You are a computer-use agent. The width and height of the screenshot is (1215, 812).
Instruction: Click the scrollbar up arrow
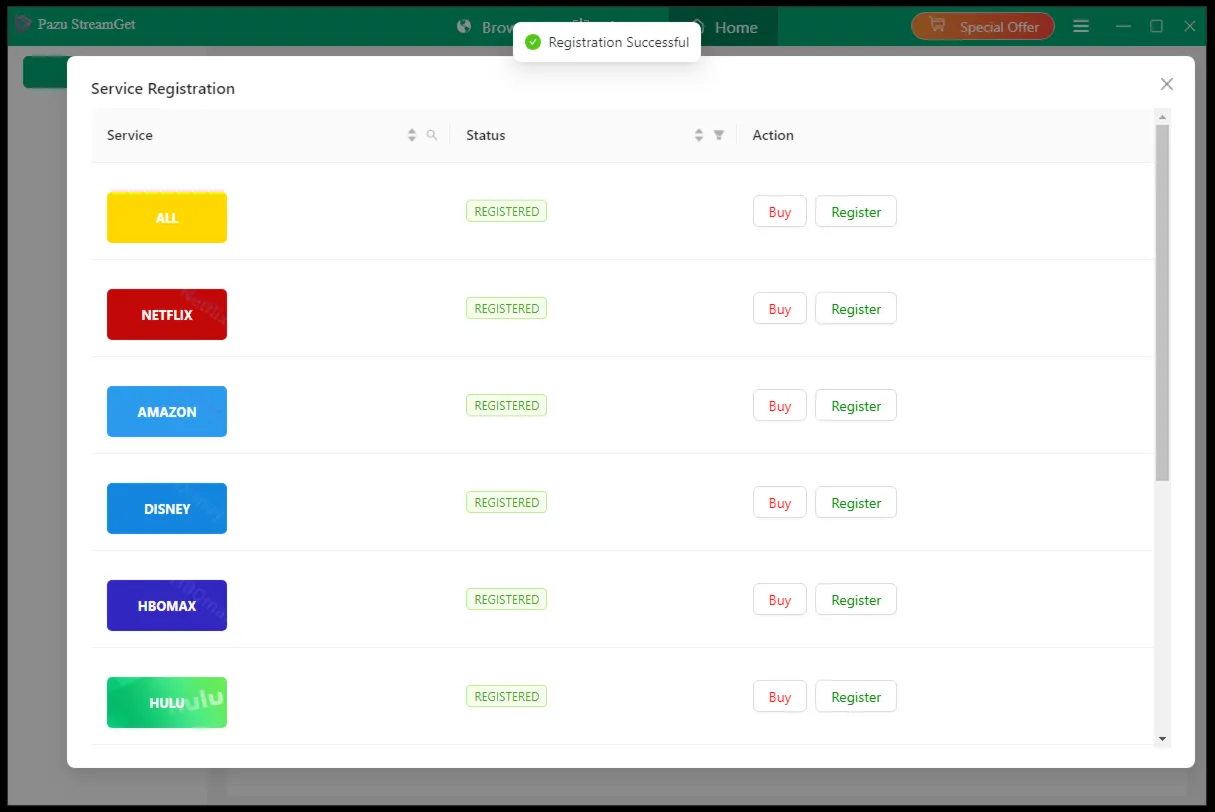point(1162,116)
